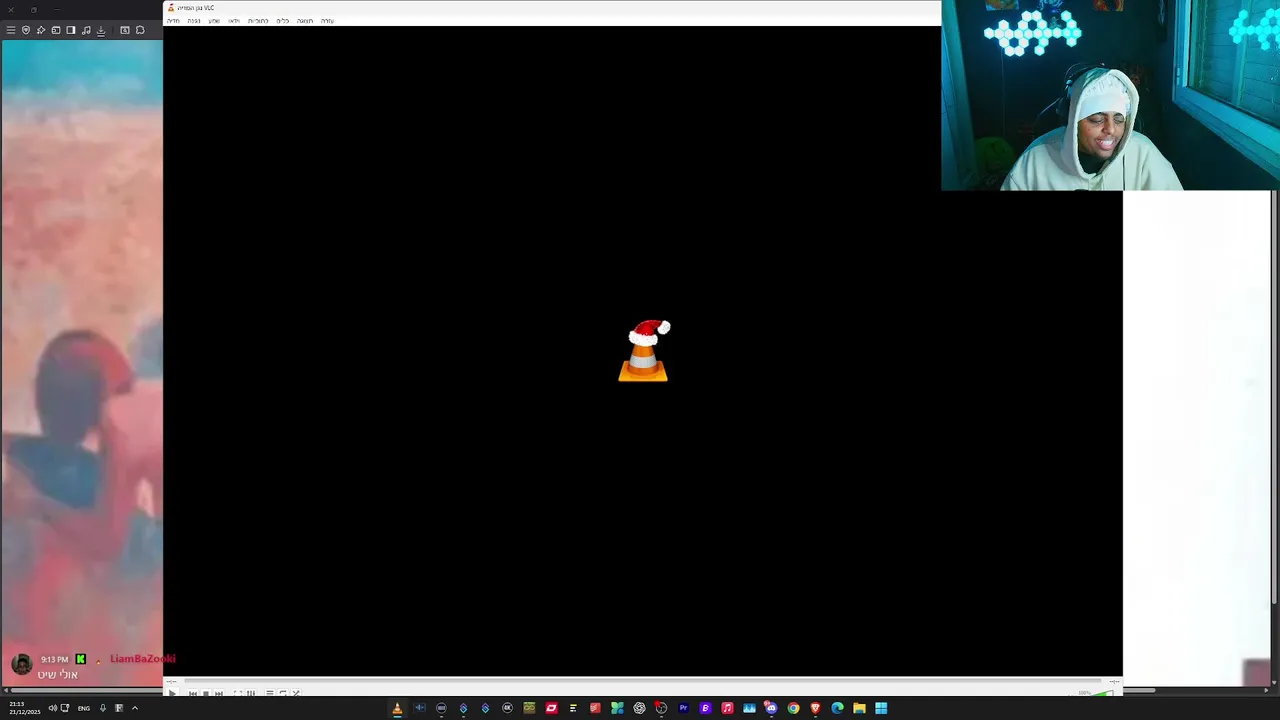
Task: Click the chat user avatar thumbnail
Action: pos(21,664)
